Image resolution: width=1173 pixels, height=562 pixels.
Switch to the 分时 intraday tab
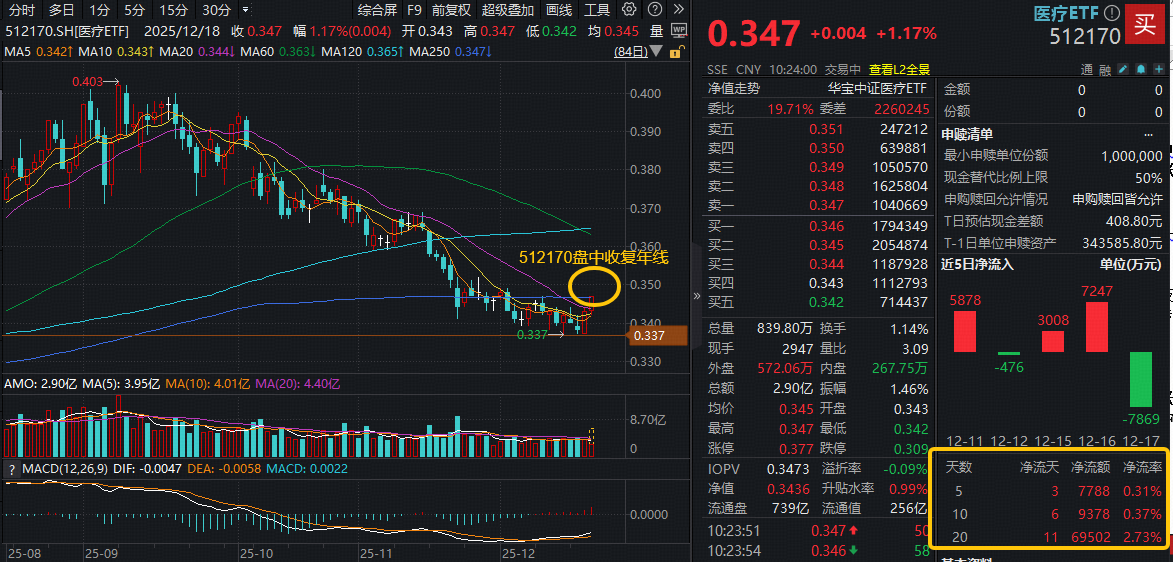19,10
